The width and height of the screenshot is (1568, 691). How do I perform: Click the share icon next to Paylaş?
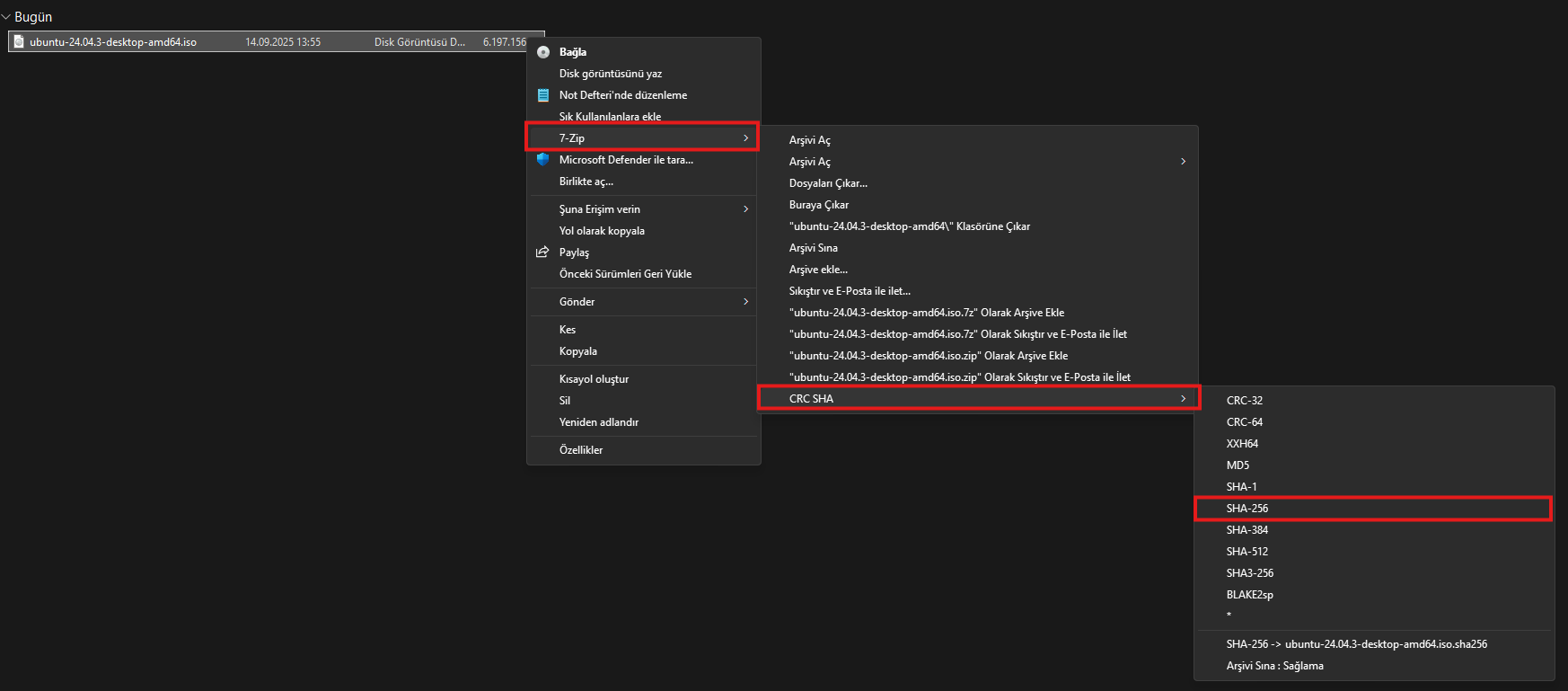[x=542, y=252]
